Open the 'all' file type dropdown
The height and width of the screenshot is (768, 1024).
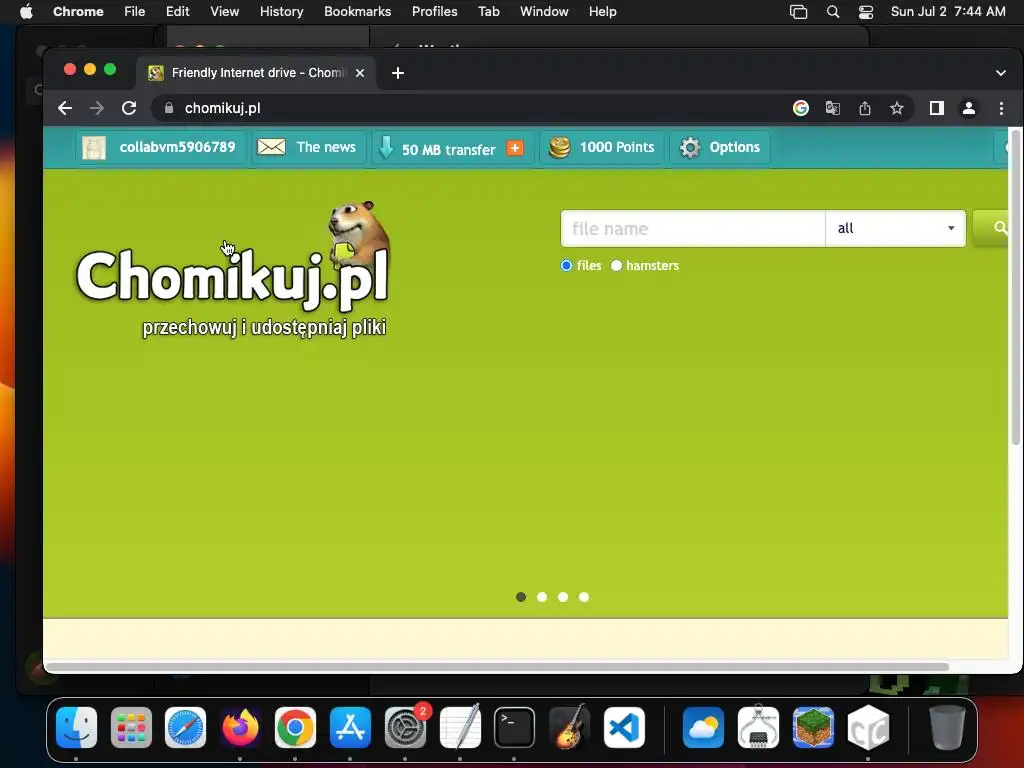[x=895, y=229]
